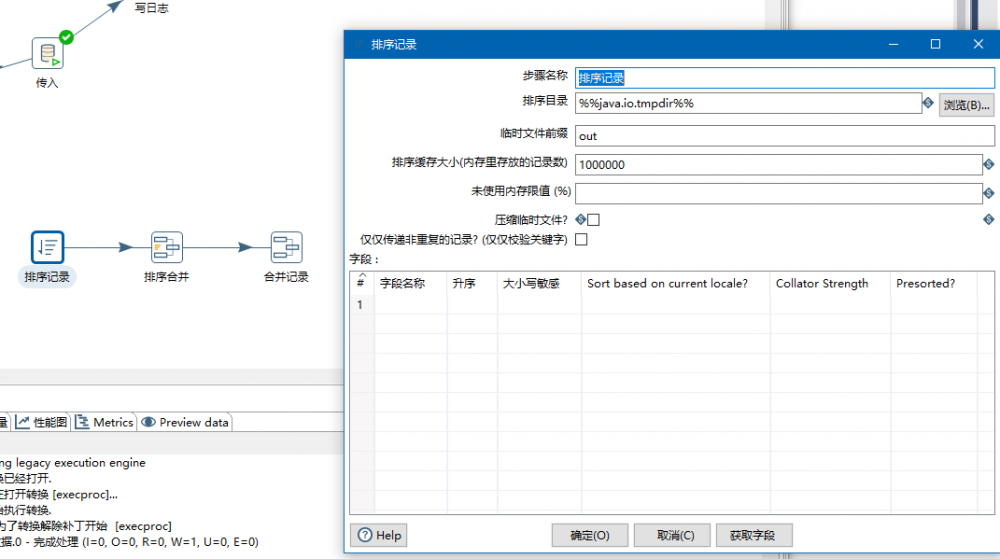Open the 性能图 tab
Image resolution: width=1000 pixels, height=559 pixels.
coord(41,422)
